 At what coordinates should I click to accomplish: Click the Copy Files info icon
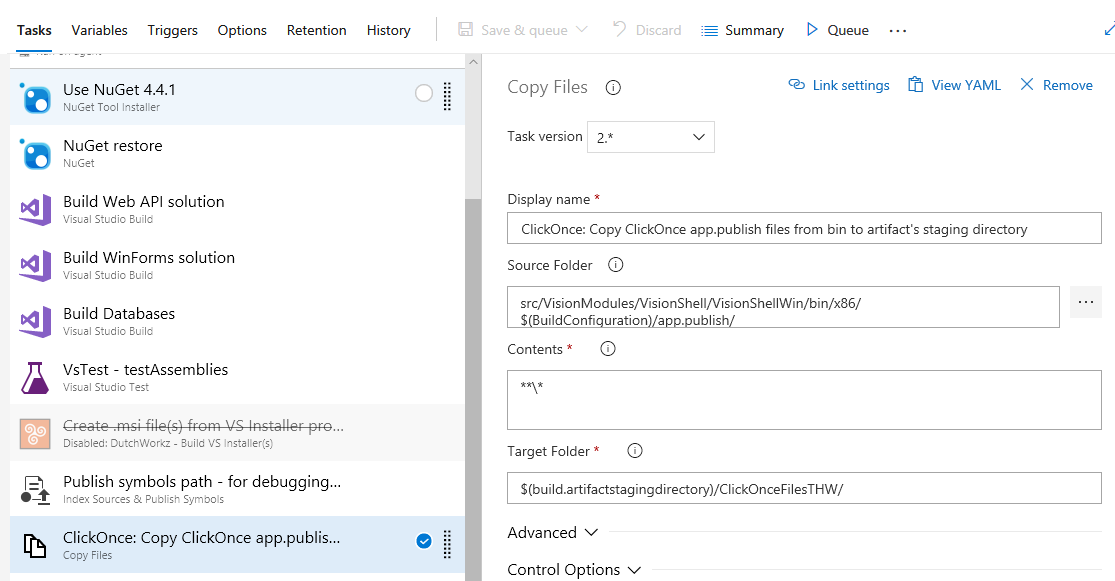614,87
